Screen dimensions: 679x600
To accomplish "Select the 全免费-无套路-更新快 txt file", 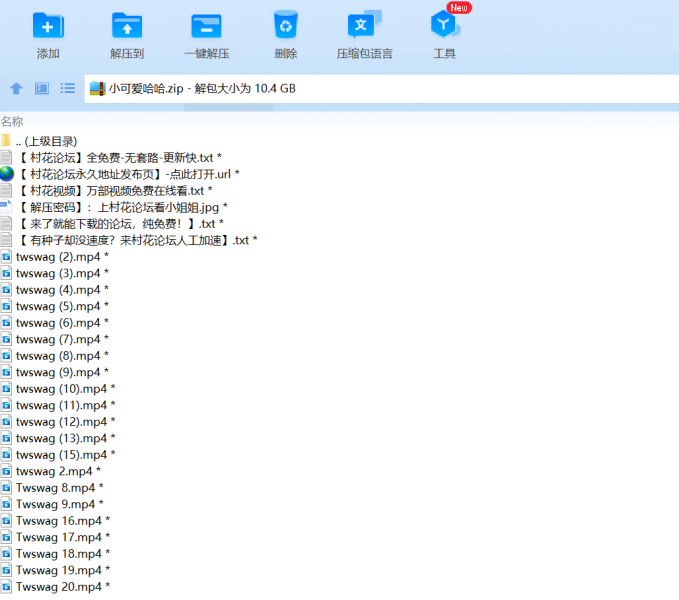I will pos(118,158).
